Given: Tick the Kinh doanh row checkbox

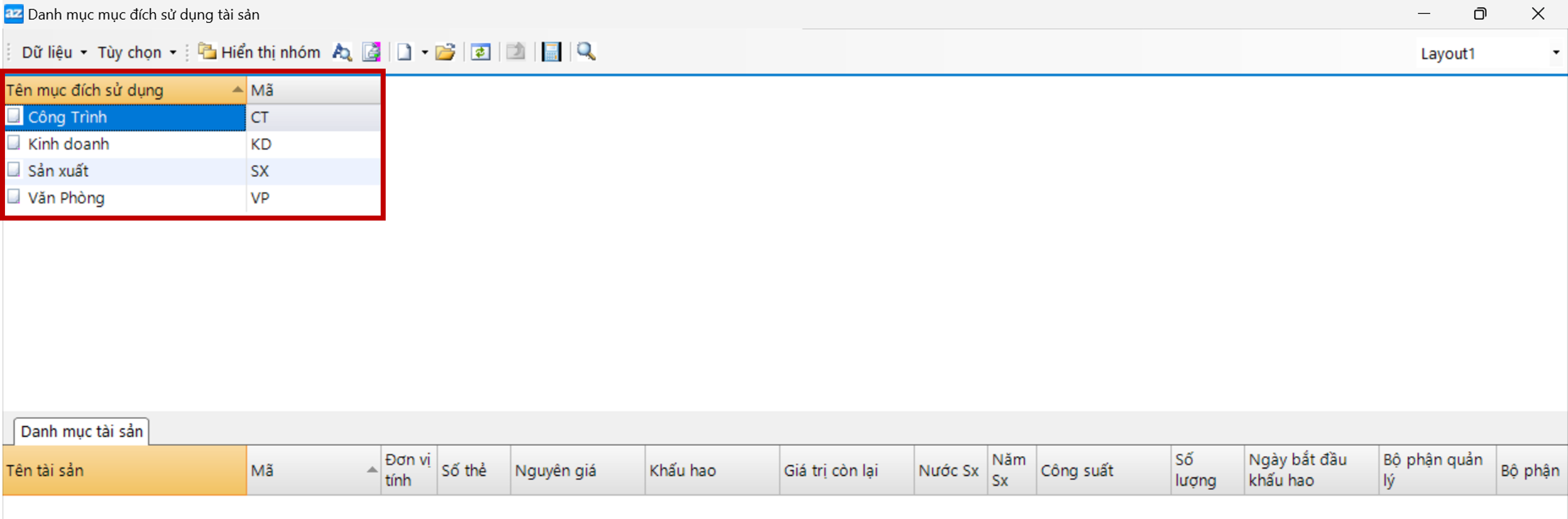Looking at the screenshot, I should 14,143.
